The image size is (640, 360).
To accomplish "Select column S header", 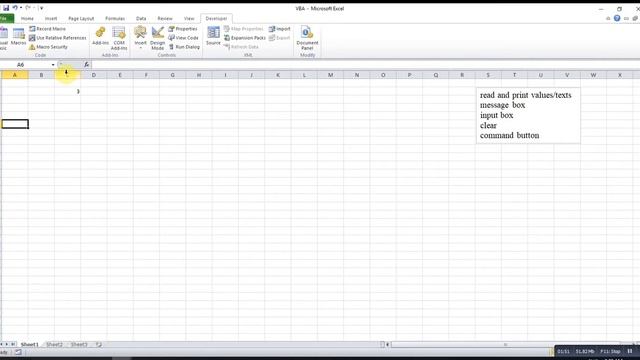I will pos(488,75).
